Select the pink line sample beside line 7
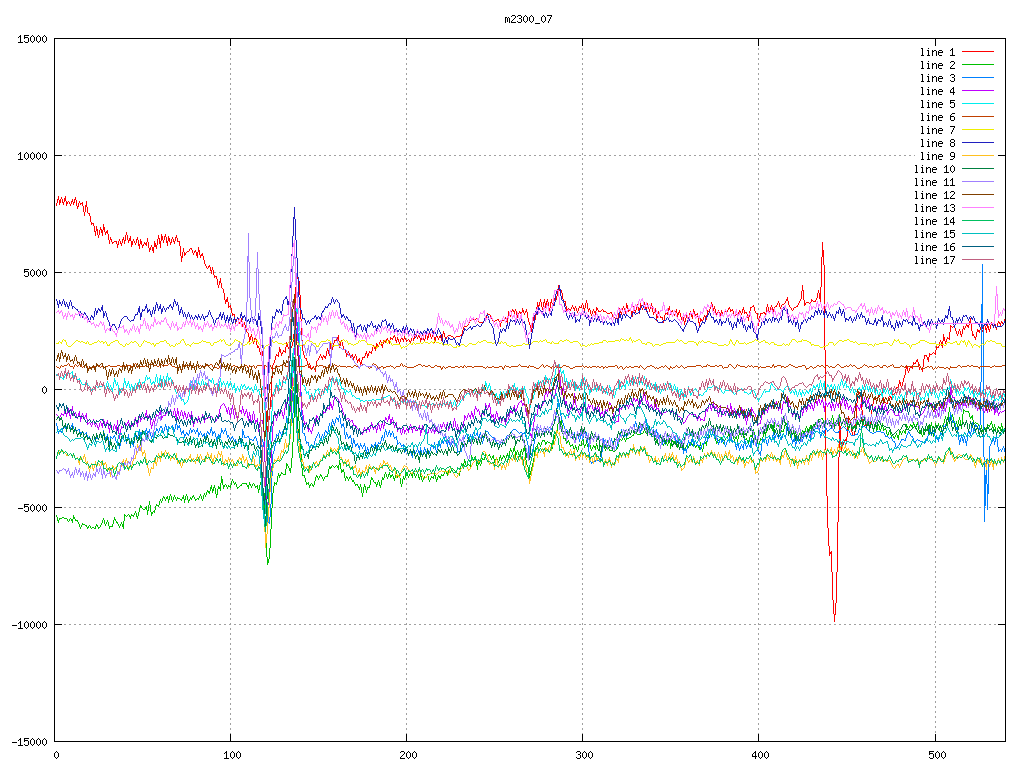 click(978, 130)
